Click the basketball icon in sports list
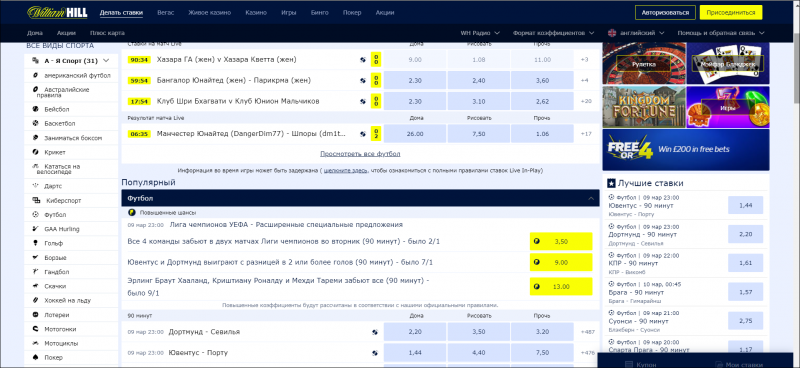The width and height of the screenshot is (800, 368). 35,124
